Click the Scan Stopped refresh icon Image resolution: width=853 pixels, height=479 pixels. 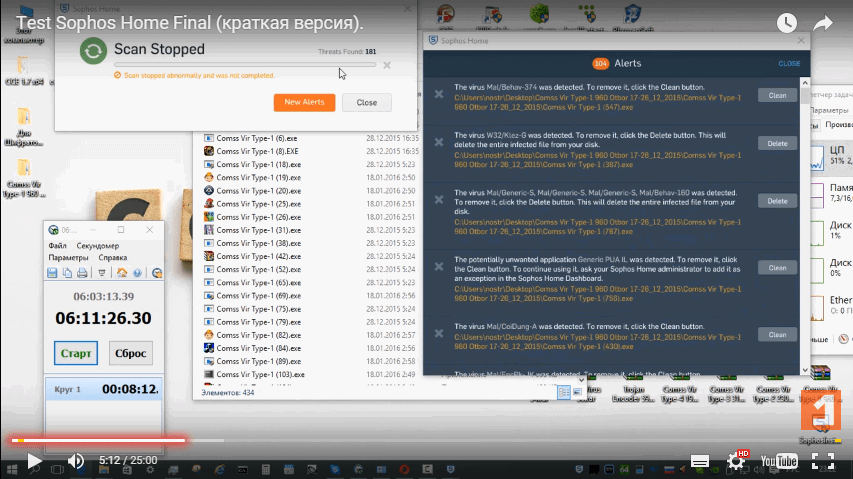click(x=94, y=51)
